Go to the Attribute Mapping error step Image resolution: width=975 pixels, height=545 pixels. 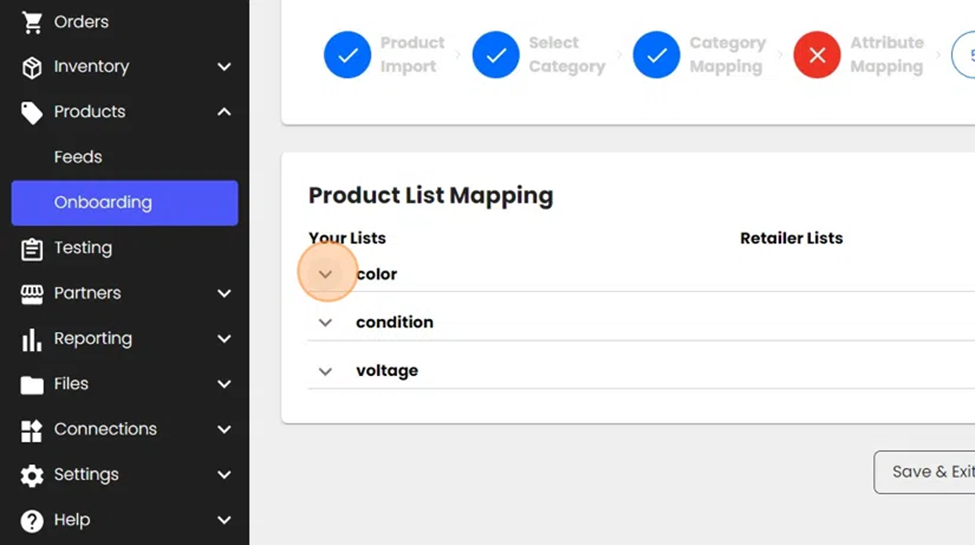[x=817, y=55]
